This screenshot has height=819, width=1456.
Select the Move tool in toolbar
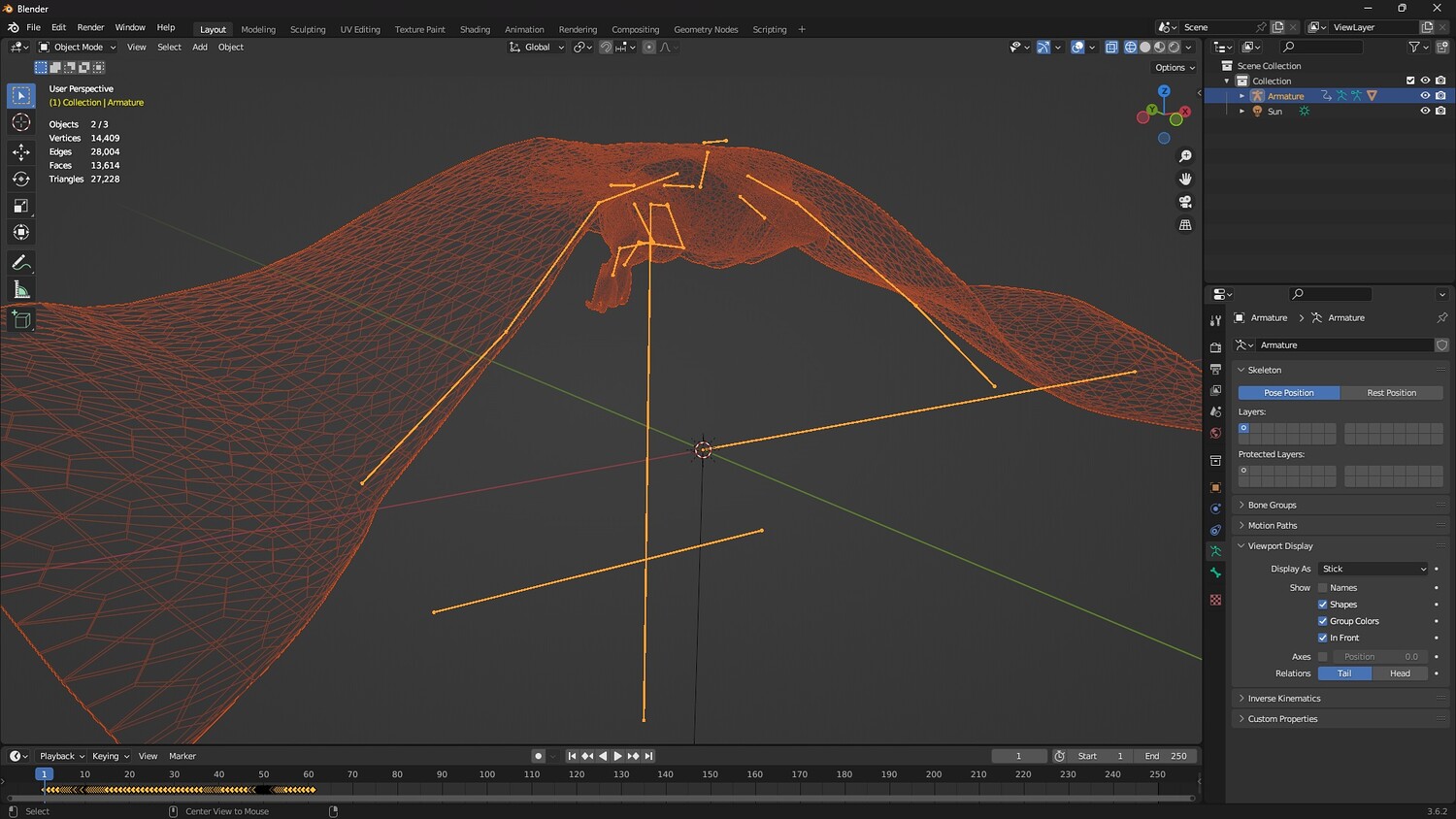20,151
